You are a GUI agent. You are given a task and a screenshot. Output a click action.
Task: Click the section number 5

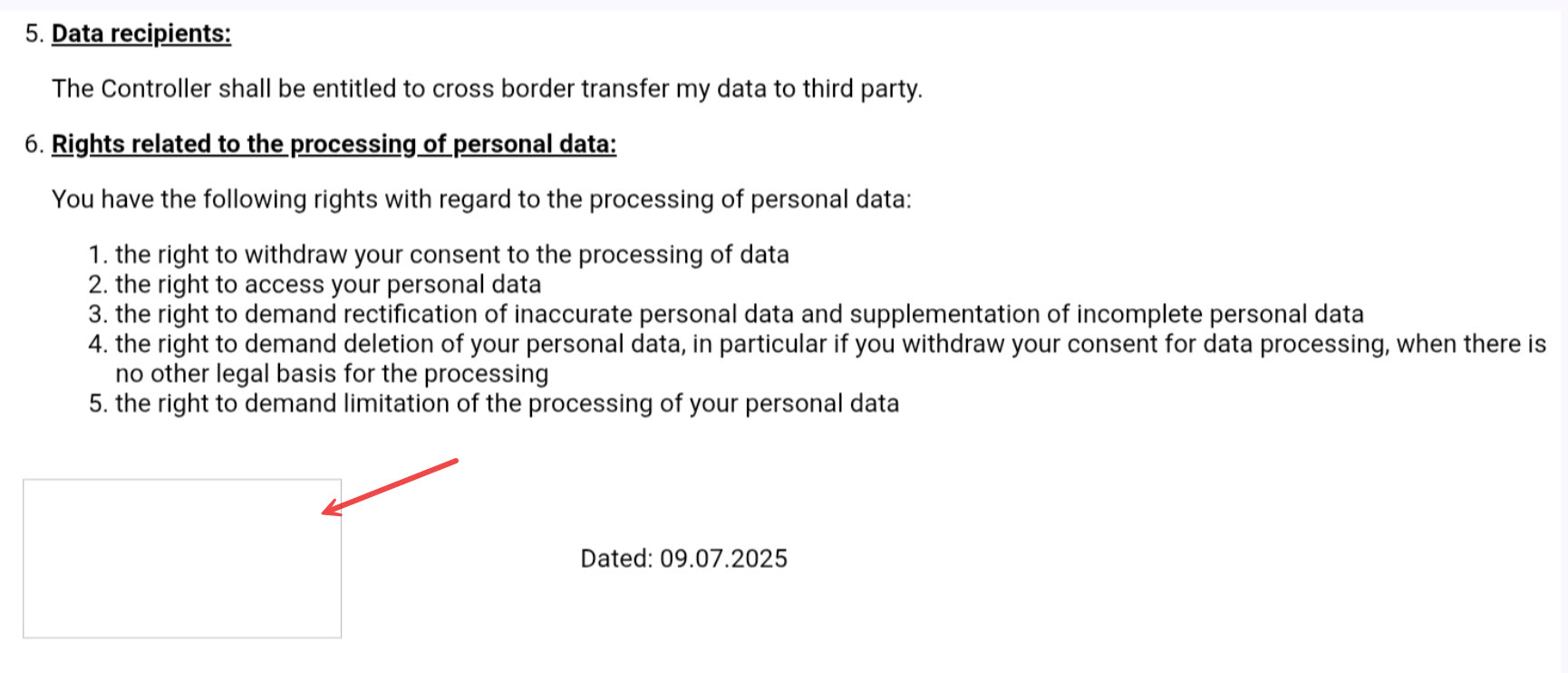[34, 34]
